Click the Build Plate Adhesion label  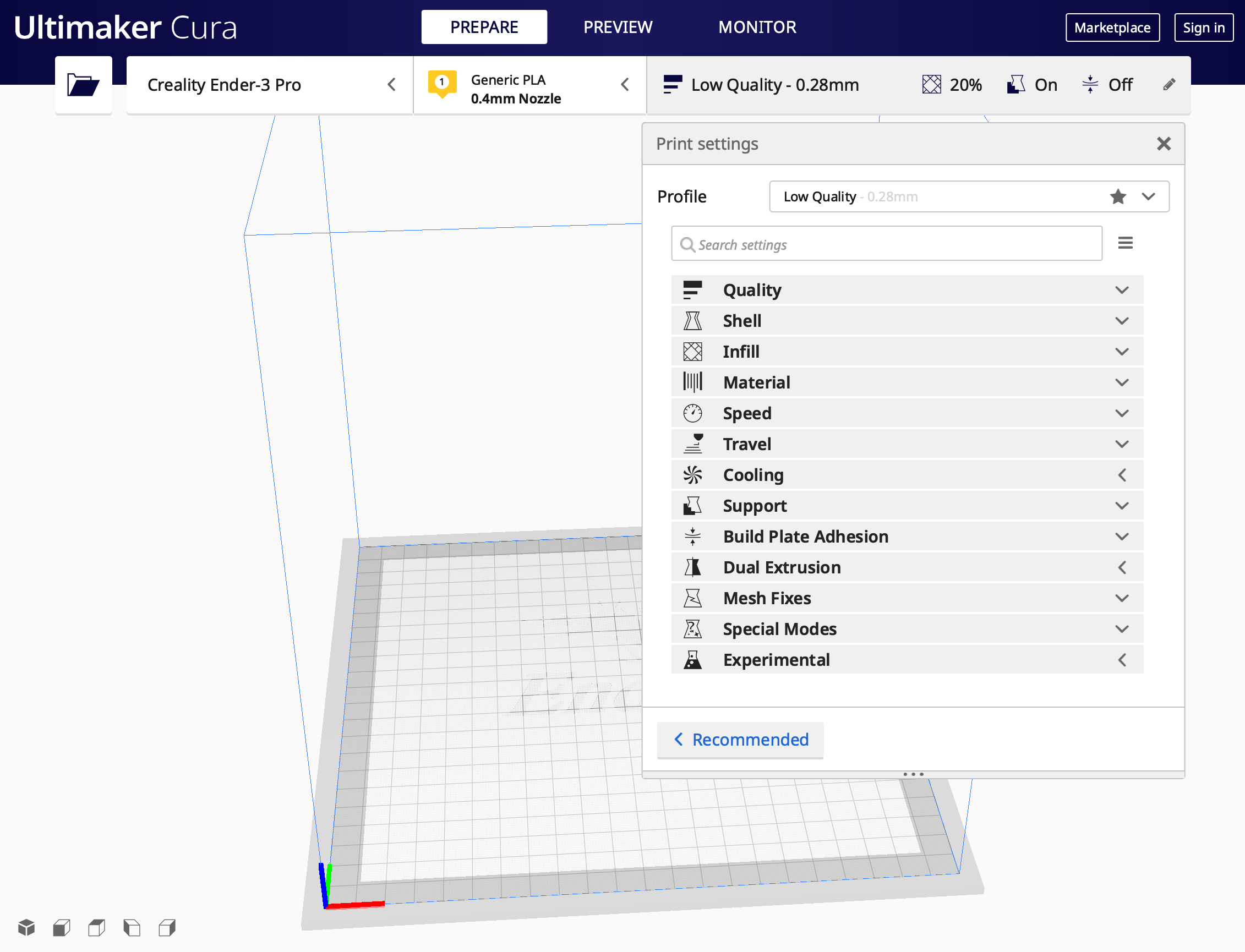click(805, 537)
